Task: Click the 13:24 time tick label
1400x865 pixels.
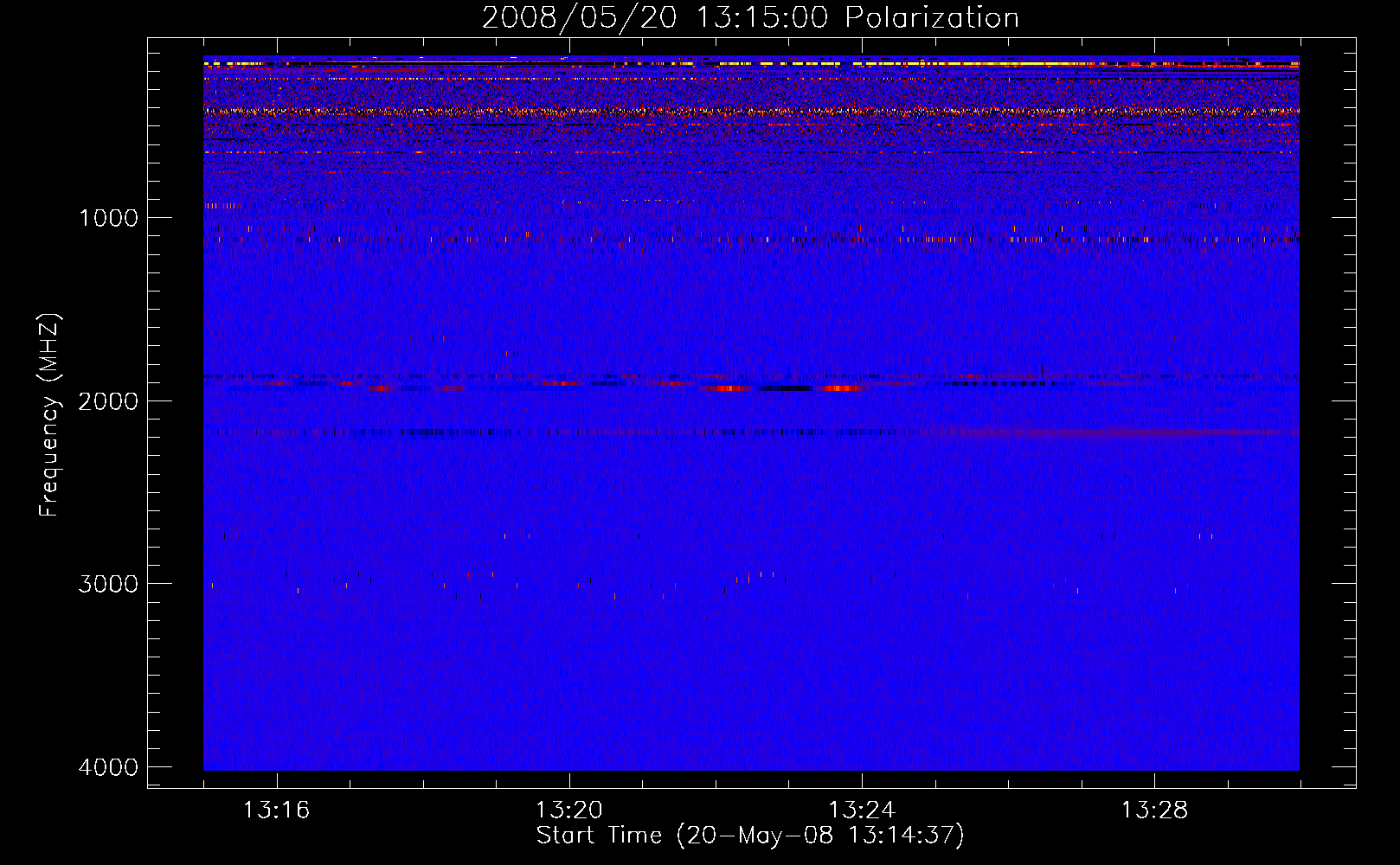Action: tap(862, 811)
